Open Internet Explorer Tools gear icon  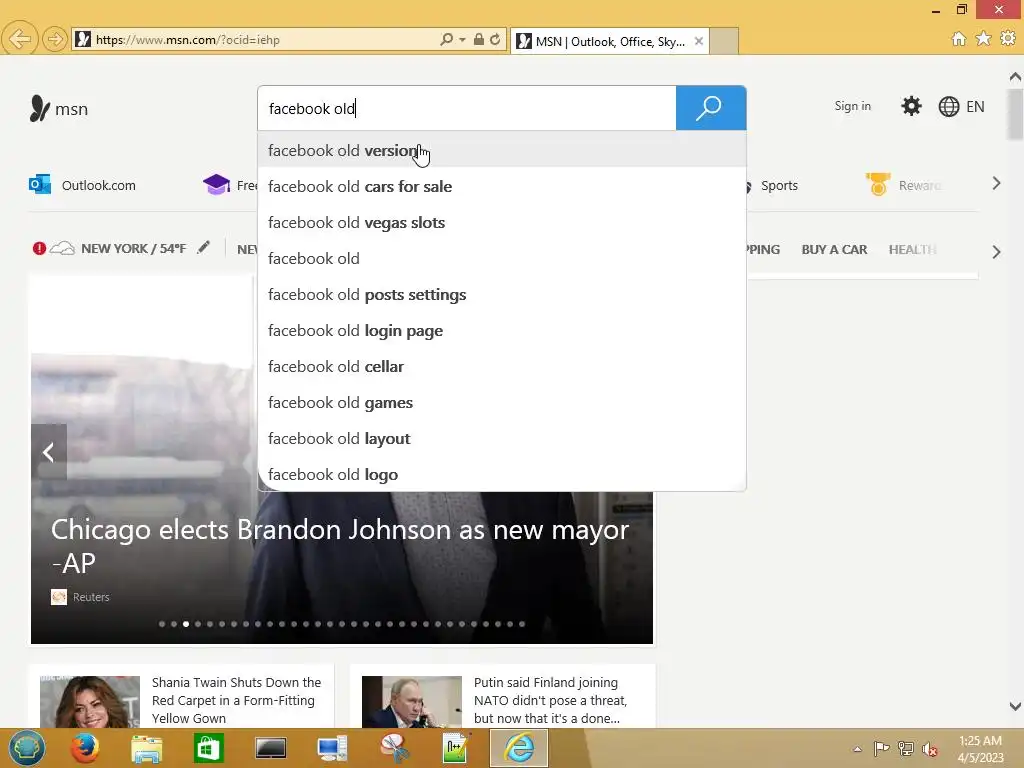1008,39
